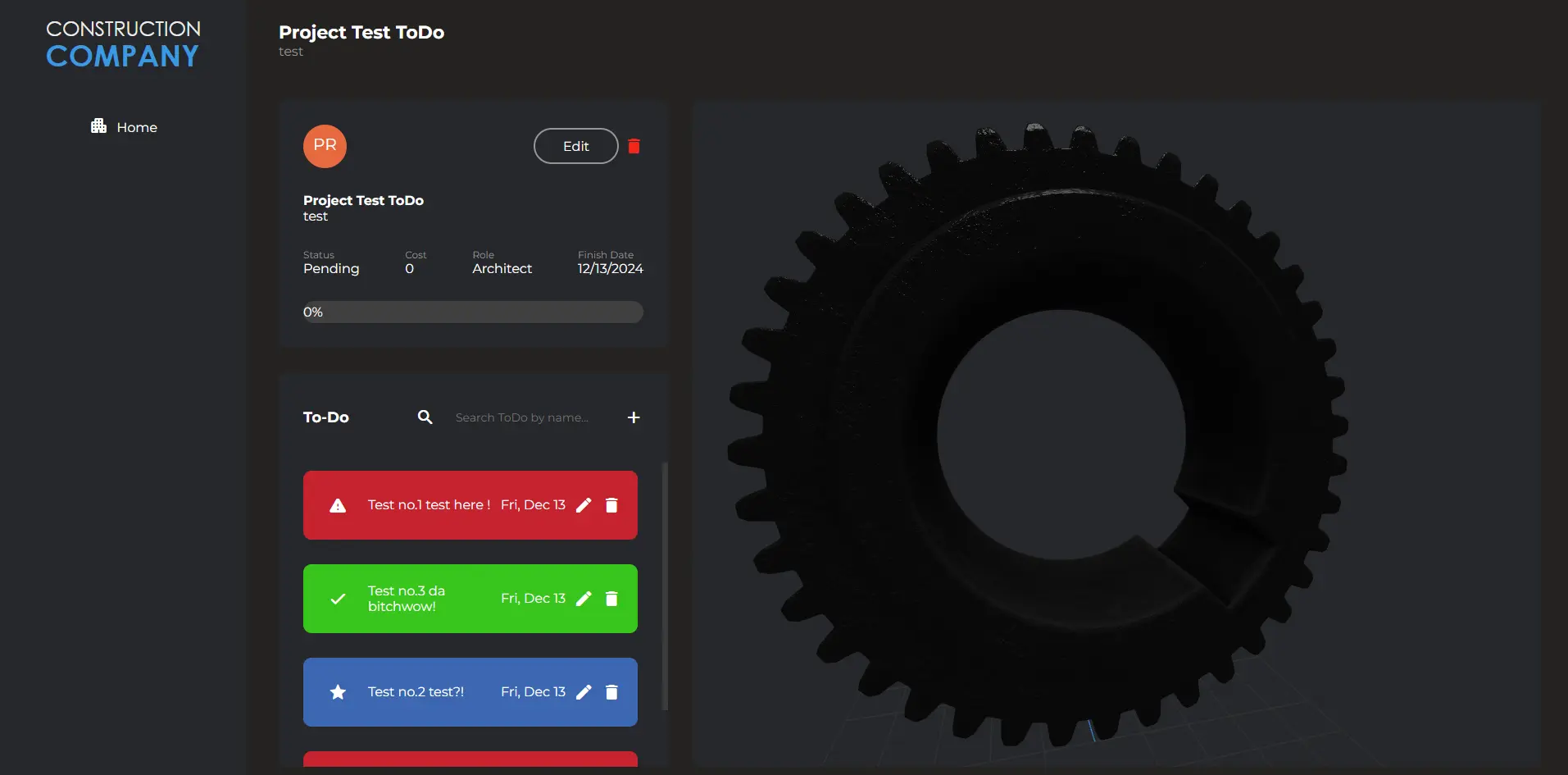Delete the blue 'Test no.2 test?!' todo
This screenshot has width=1568, height=775.
click(x=611, y=692)
